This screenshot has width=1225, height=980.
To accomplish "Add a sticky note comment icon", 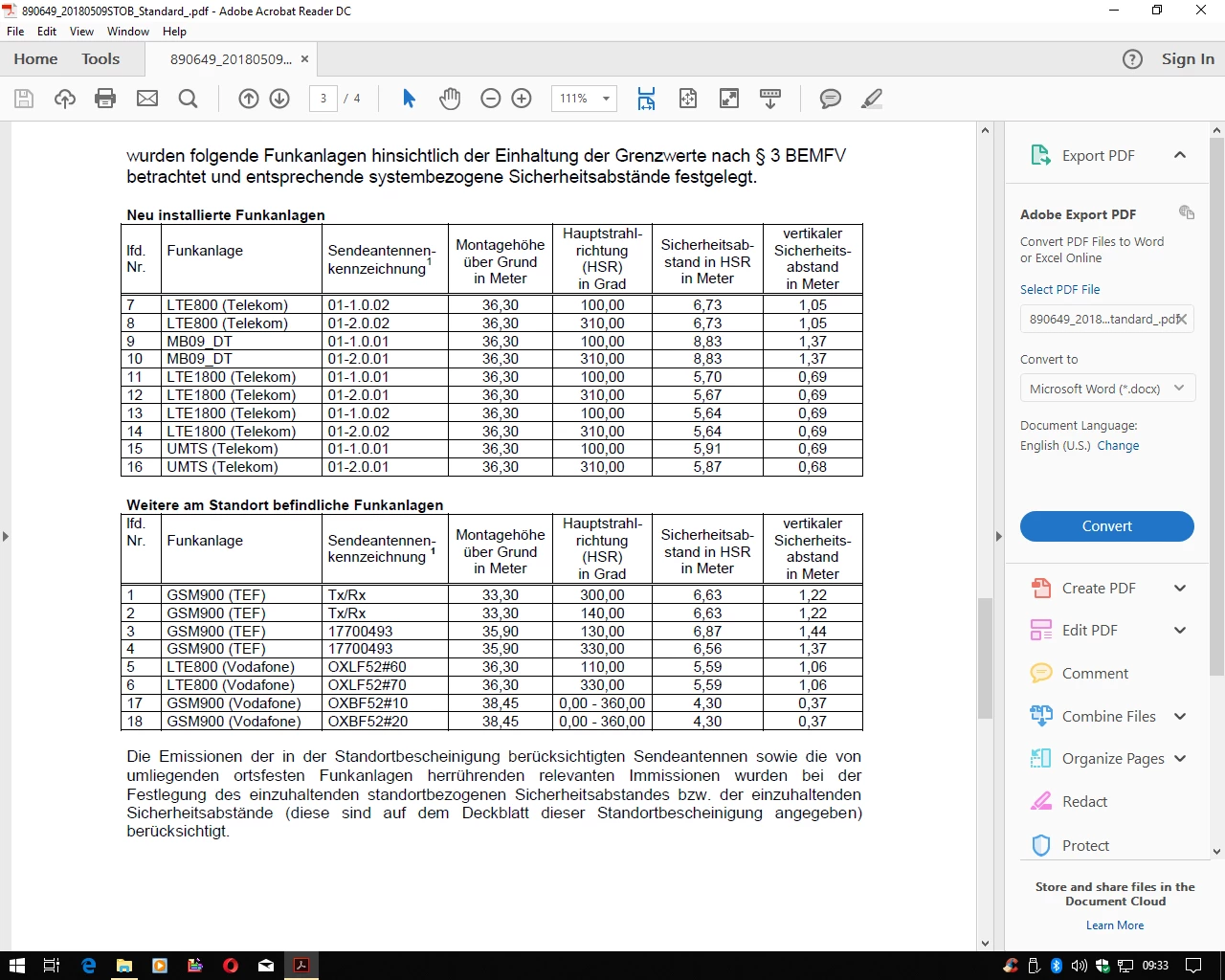I will 831,99.
